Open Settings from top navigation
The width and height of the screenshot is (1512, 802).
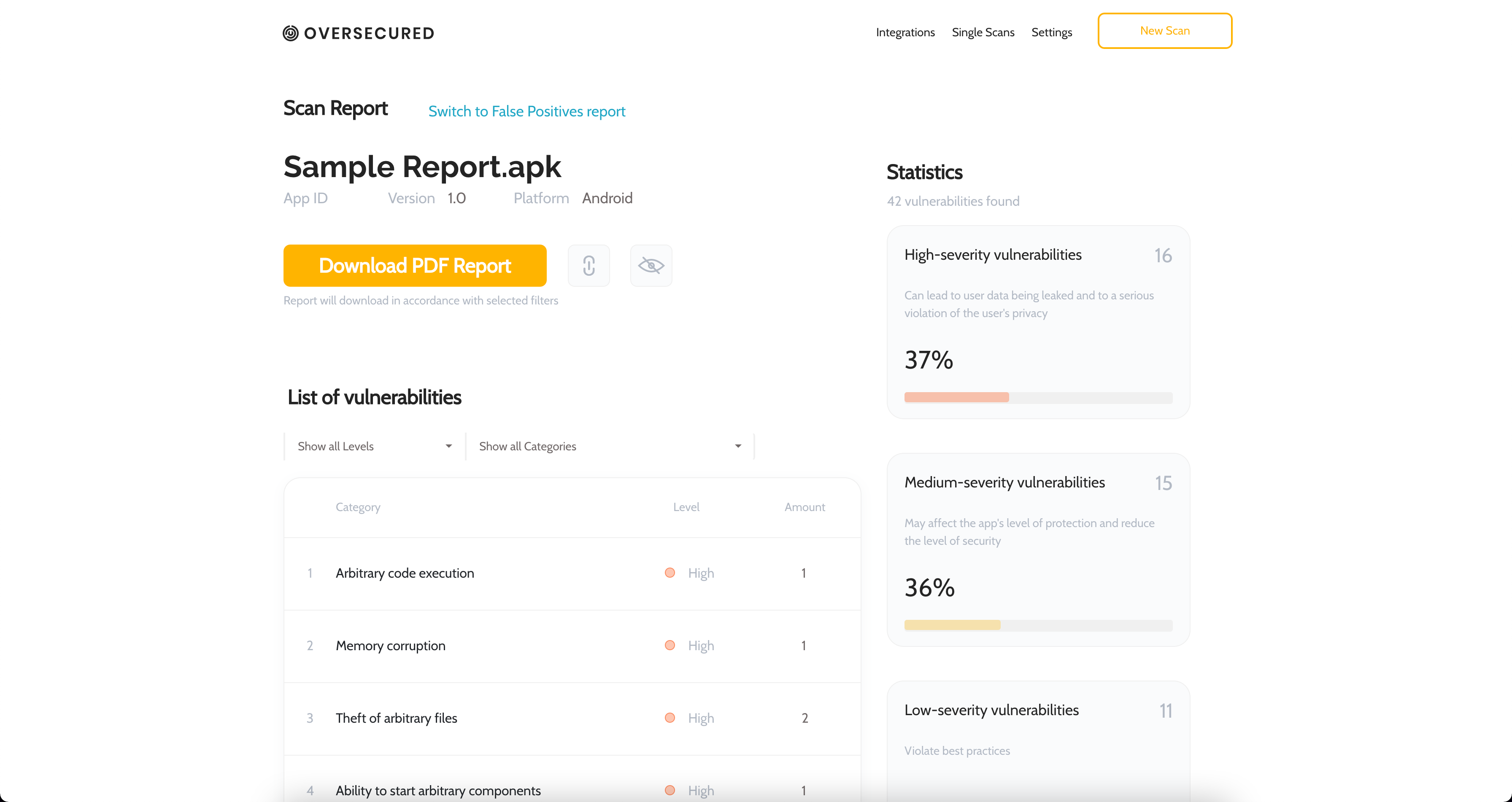click(1051, 32)
